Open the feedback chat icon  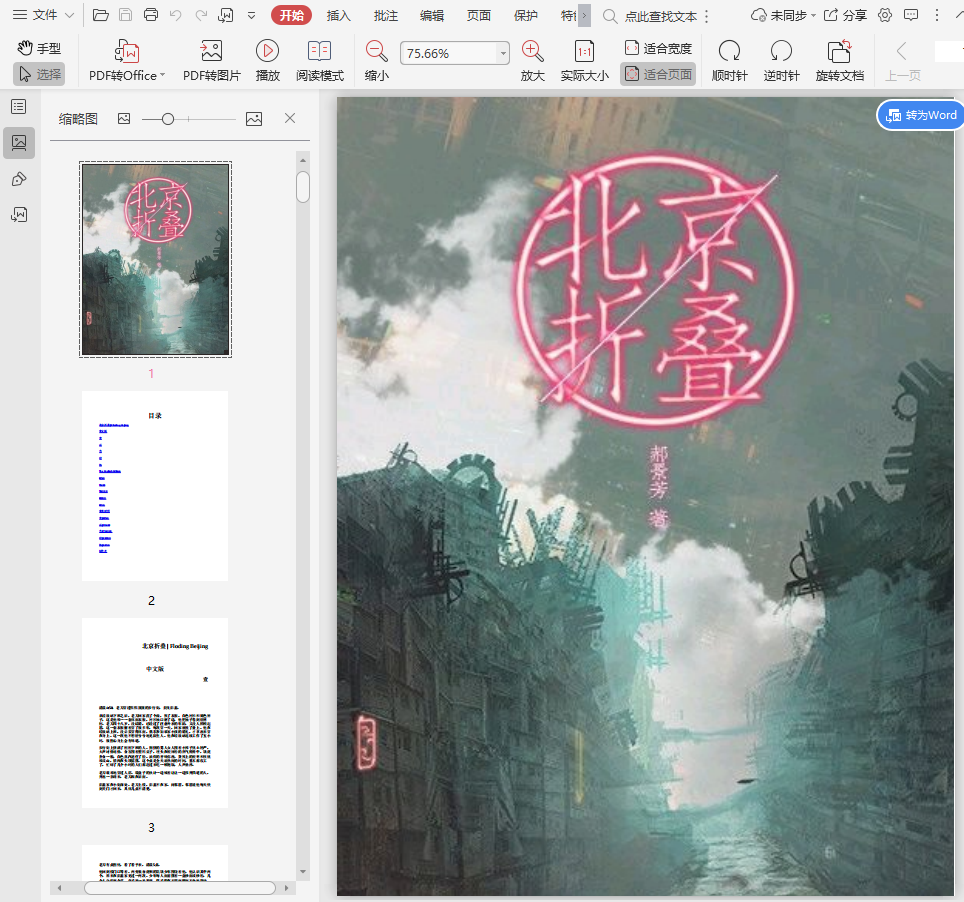911,15
